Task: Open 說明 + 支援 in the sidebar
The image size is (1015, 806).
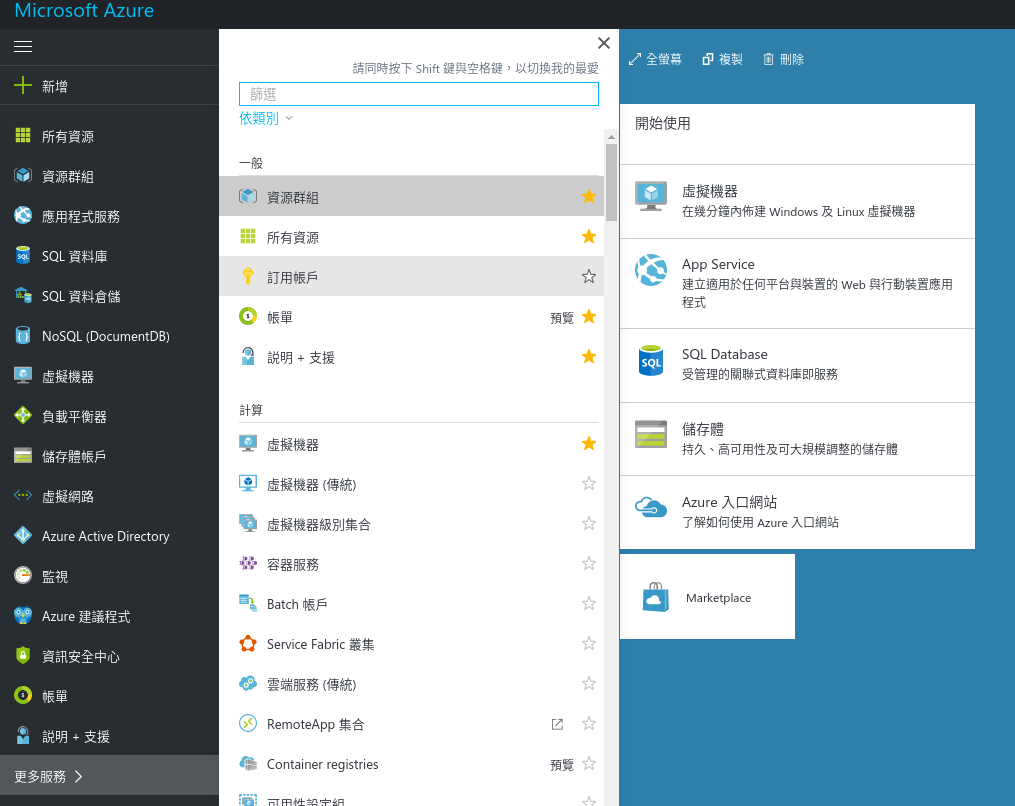Action: click(x=109, y=736)
